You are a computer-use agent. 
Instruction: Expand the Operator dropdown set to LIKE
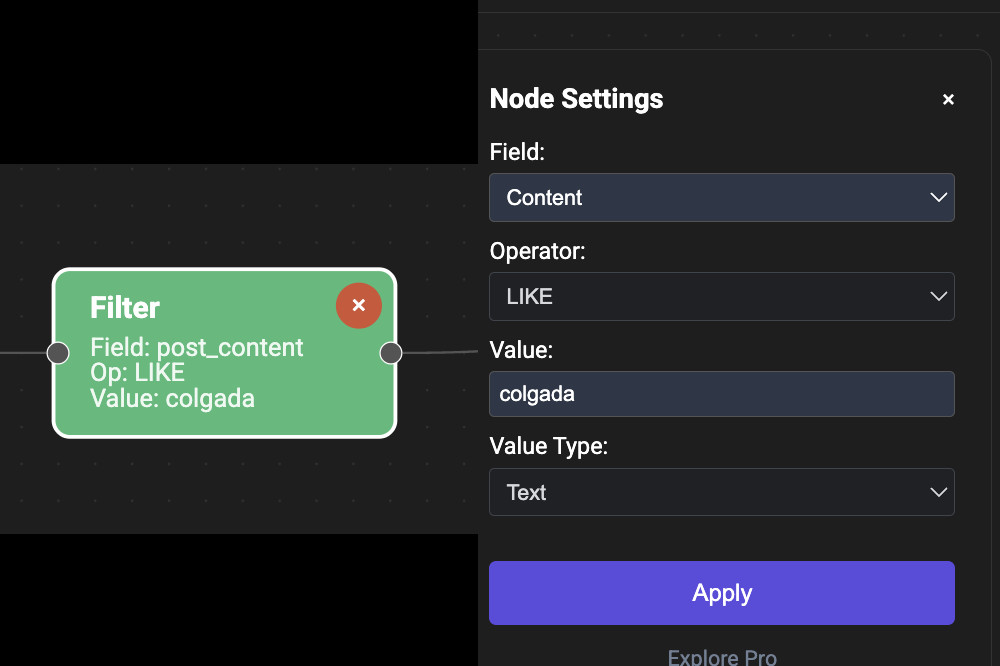pyautogui.click(x=721, y=297)
